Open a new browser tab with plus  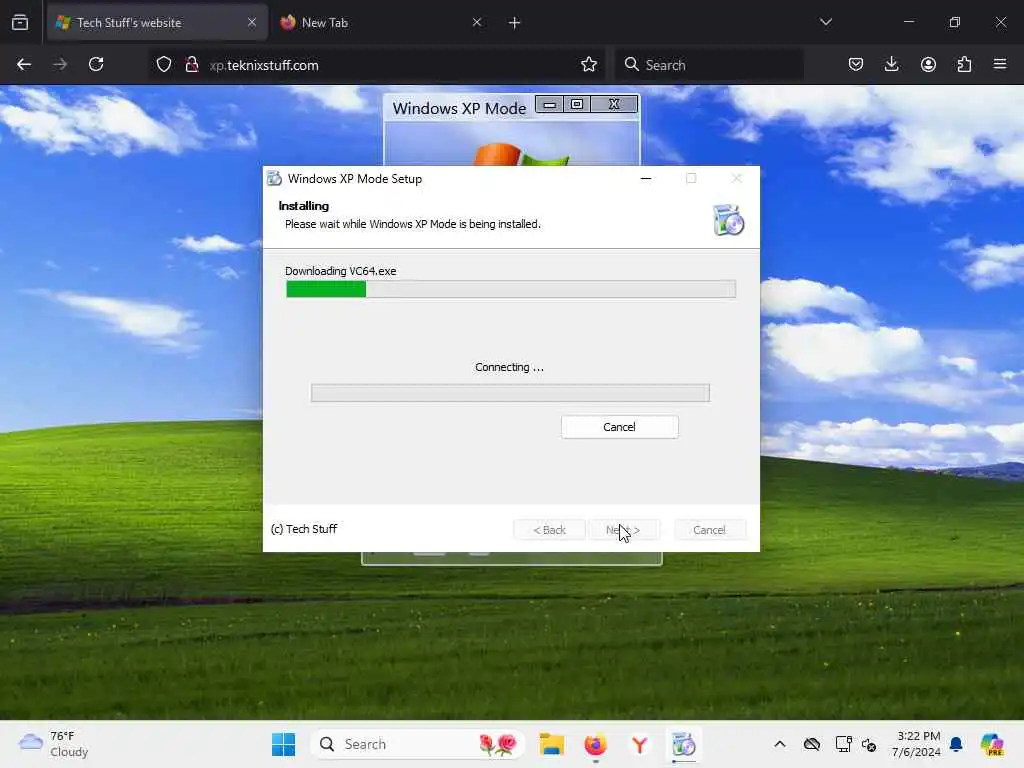tap(515, 23)
